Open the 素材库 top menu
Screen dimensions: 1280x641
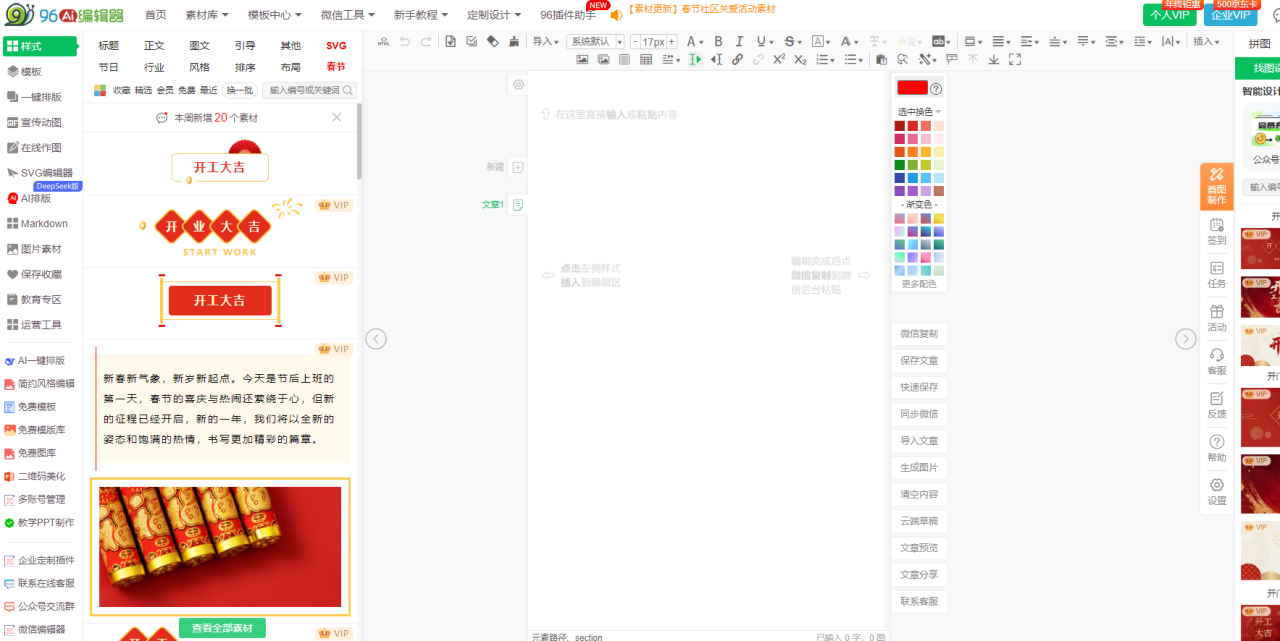pyautogui.click(x=207, y=15)
